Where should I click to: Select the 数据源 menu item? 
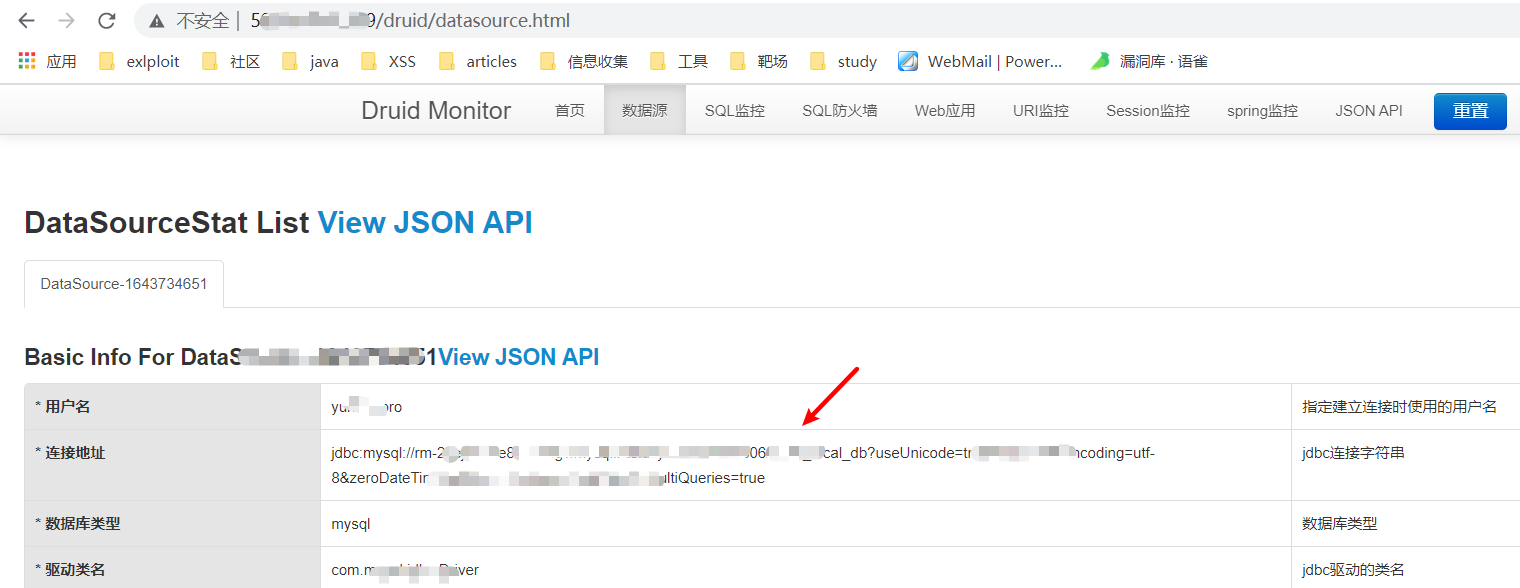[x=645, y=110]
